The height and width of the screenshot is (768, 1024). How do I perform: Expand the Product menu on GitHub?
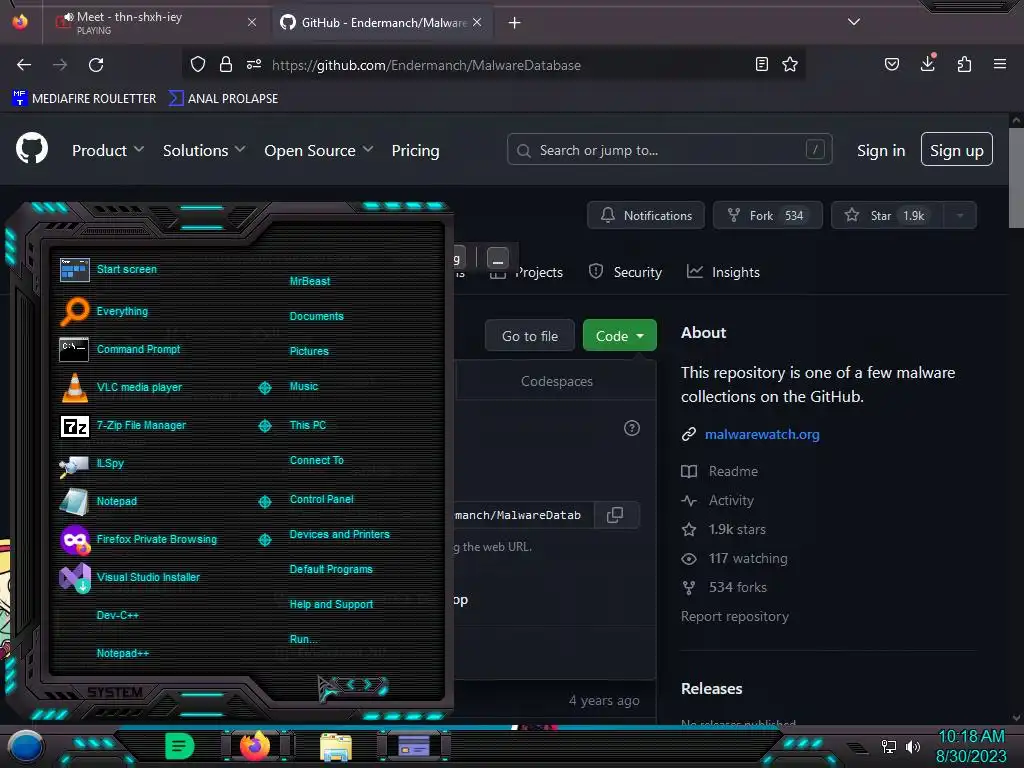pyautogui.click(x=108, y=150)
